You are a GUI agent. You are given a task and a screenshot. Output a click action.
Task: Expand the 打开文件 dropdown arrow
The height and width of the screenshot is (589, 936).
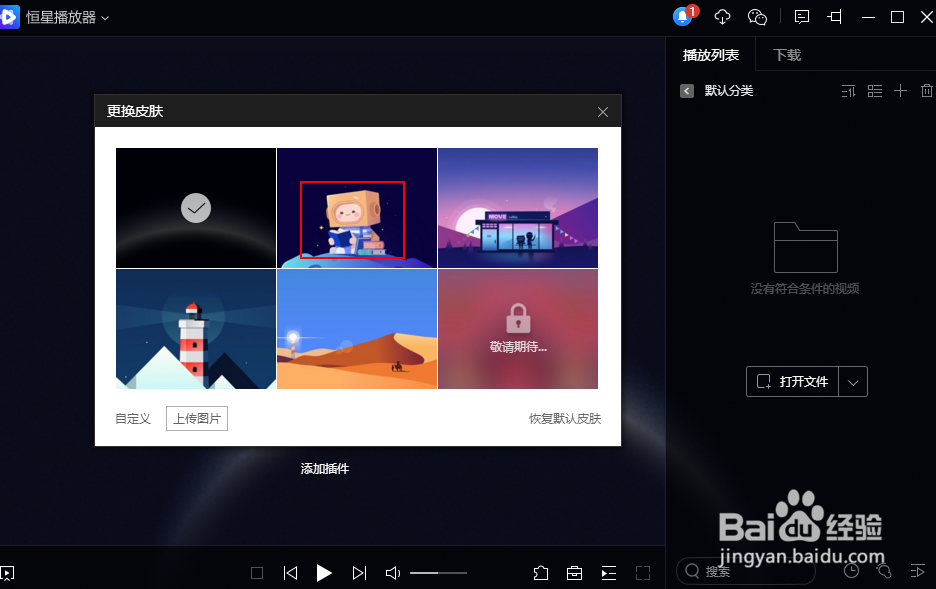(x=853, y=382)
